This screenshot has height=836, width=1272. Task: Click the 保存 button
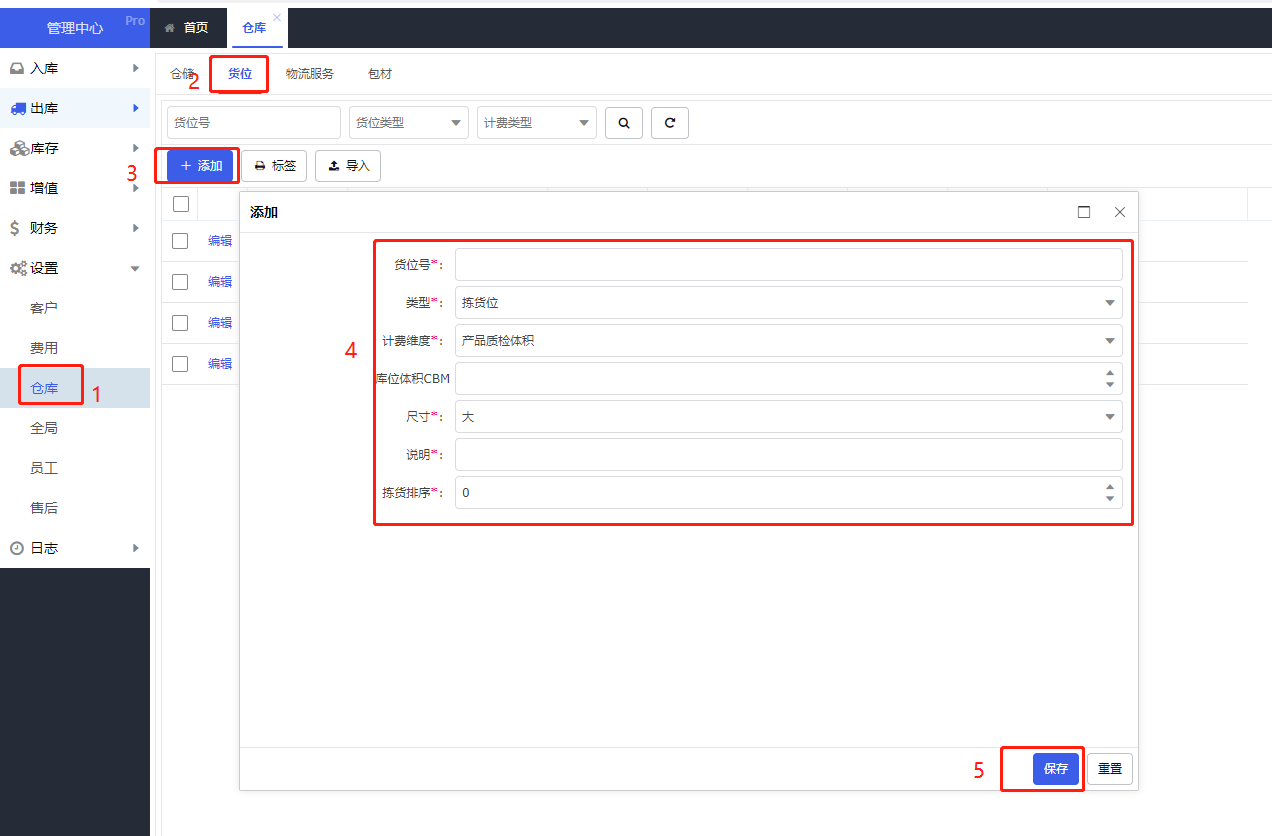[x=1056, y=769]
